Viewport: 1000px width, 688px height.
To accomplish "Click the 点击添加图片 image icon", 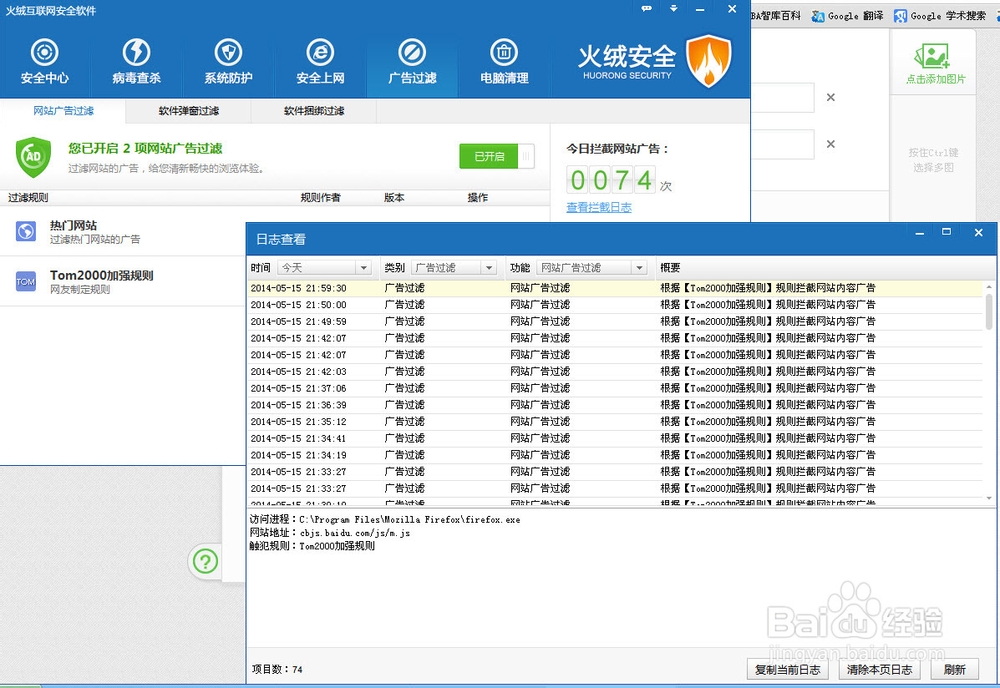I will [x=932, y=56].
